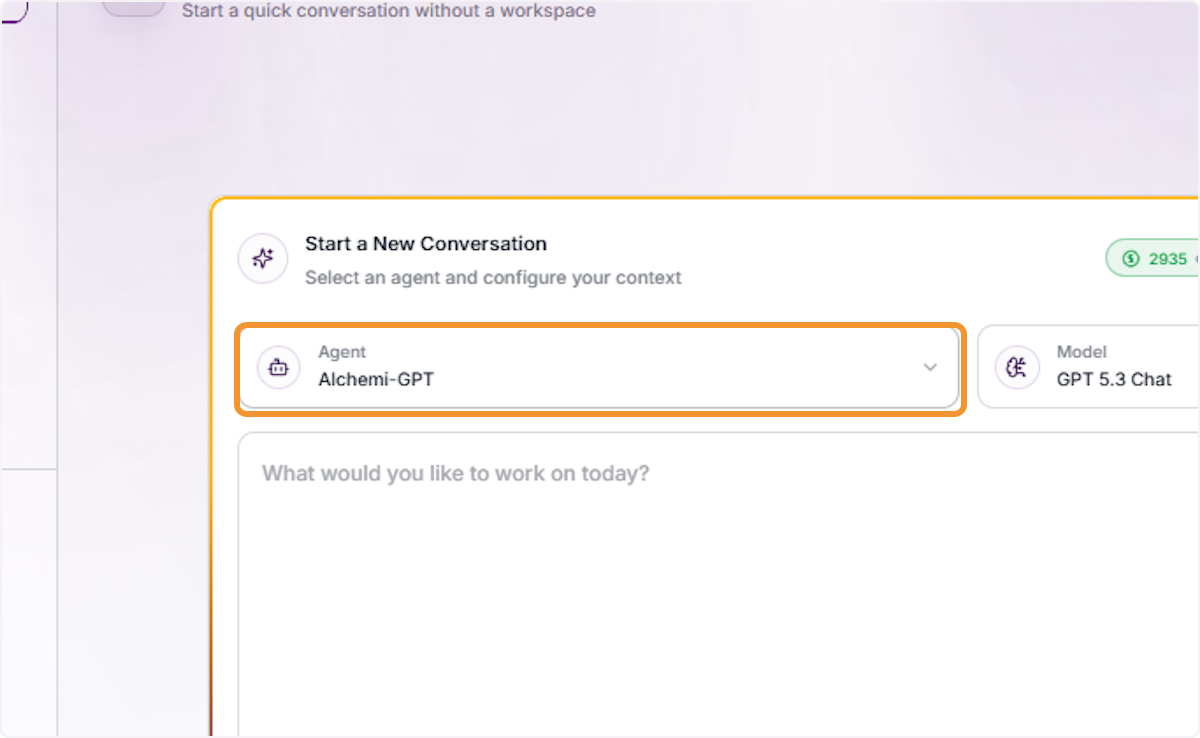Click the 'Agent' label in the selector
Screen dimensions: 1200x738
(342, 352)
